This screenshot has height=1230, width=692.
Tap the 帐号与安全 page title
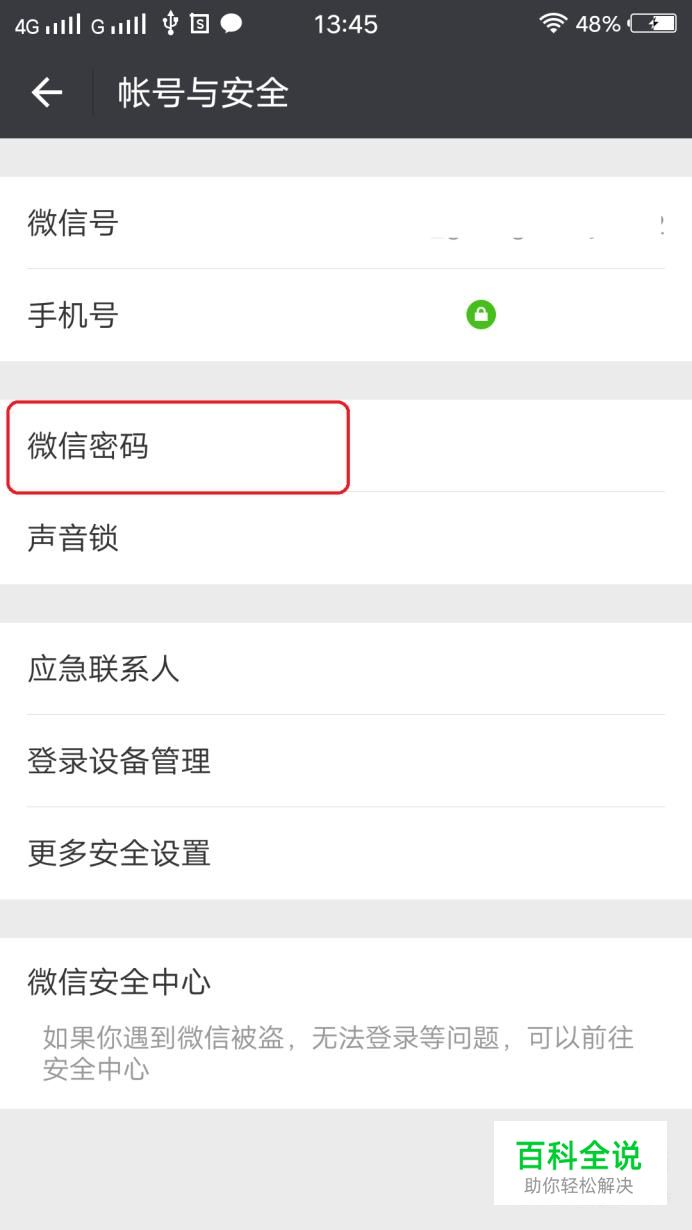(x=203, y=93)
